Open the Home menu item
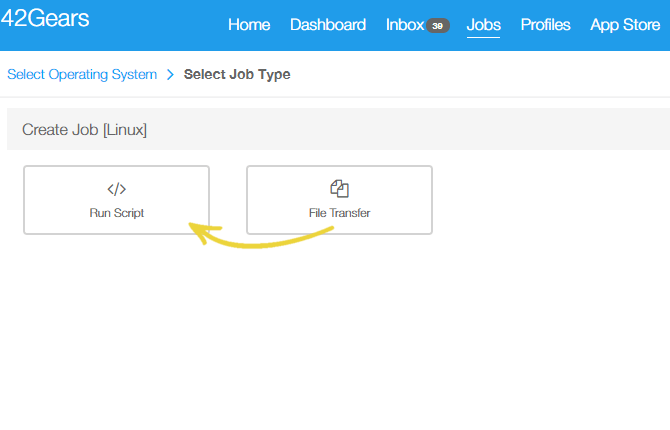The height and width of the screenshot is (430, 670). pyautogui.click(x=249, y=25)
